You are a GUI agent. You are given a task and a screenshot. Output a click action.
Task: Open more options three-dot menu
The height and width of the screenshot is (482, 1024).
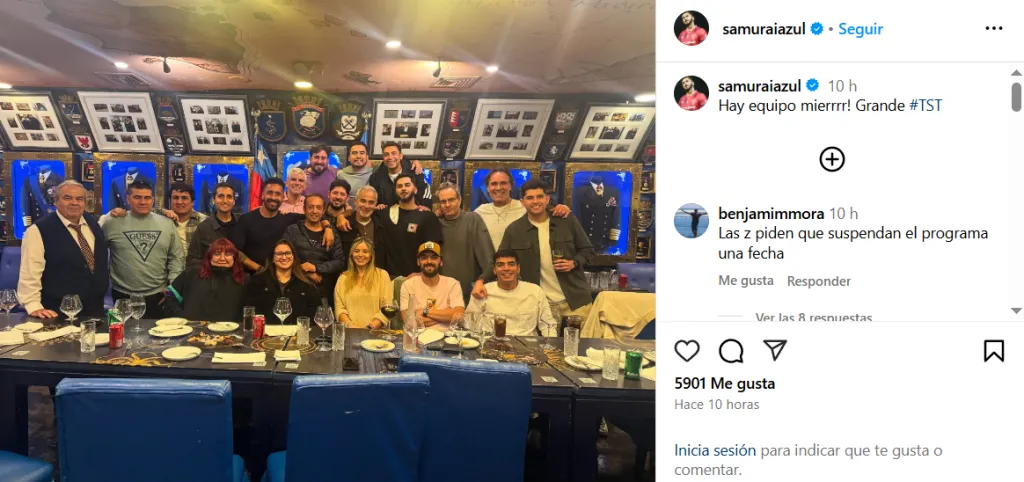tap(993, 28)
